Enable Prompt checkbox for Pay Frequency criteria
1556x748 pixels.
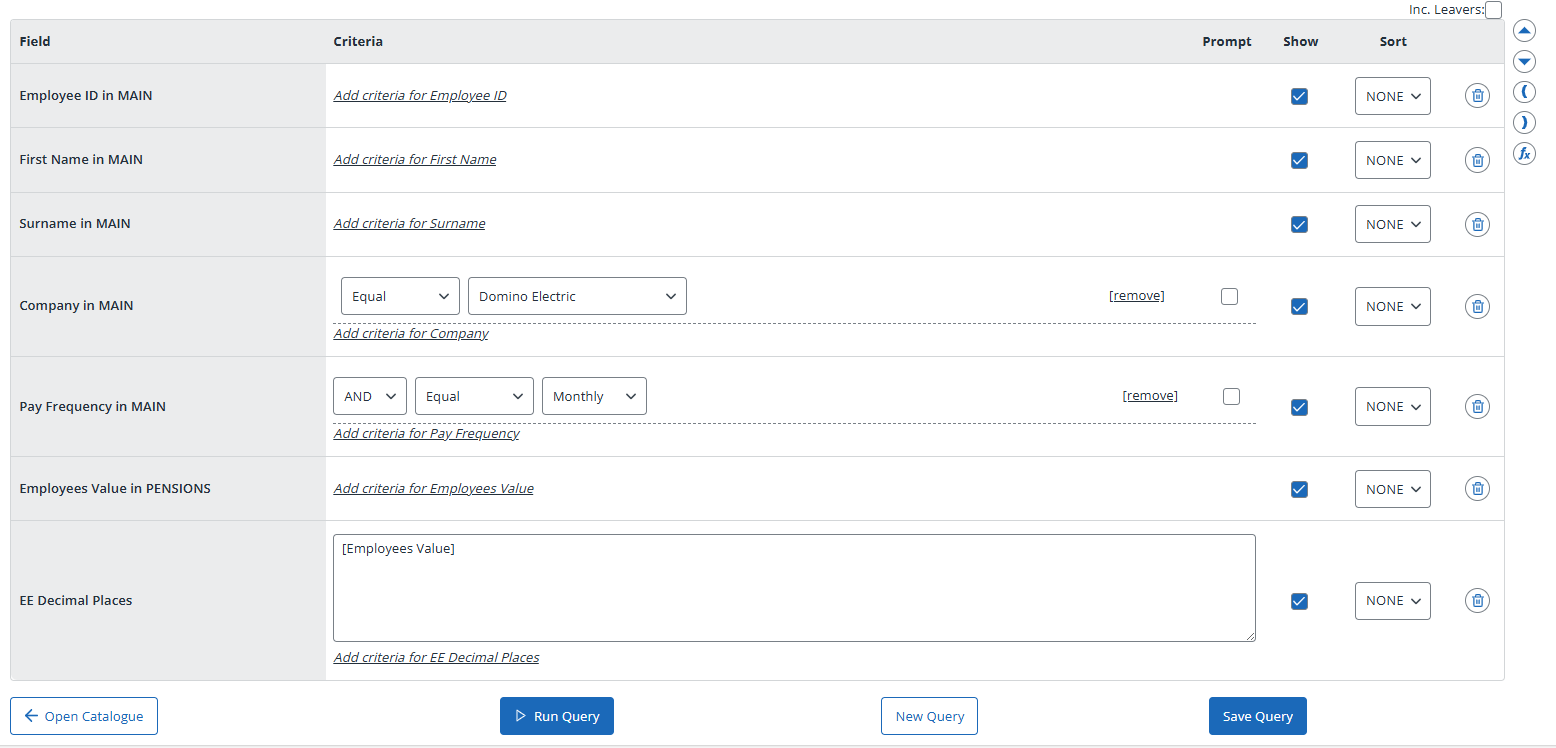[1231, 396]
